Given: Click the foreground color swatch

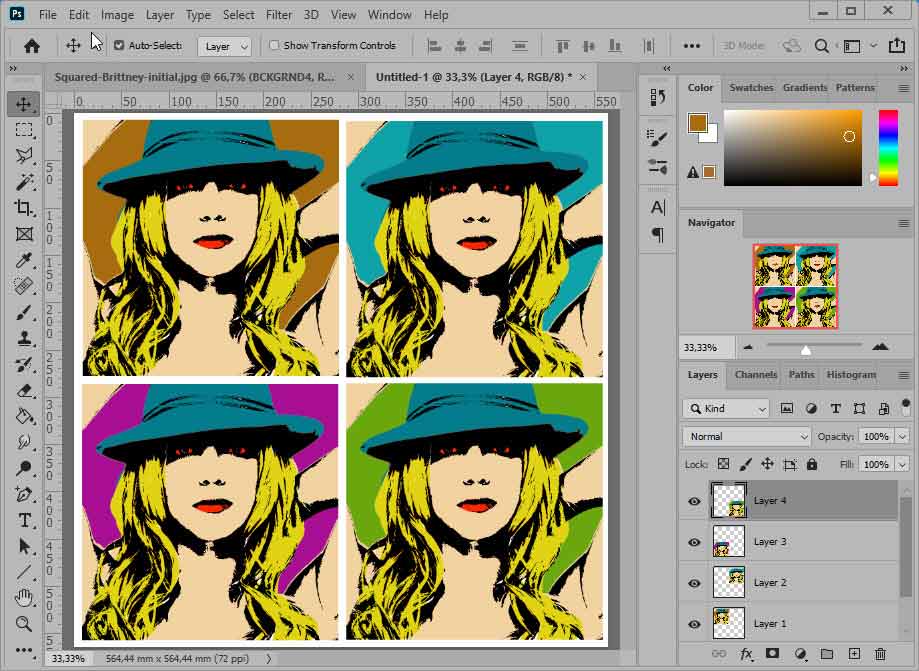Looking at the screenshot, I should coord(697,123).
